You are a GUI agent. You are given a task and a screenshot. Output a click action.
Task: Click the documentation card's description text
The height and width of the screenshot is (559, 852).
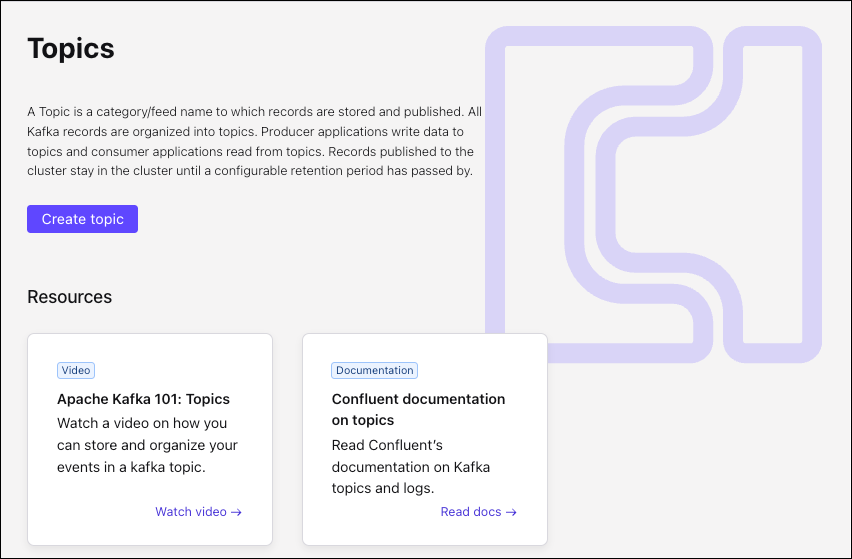411,466
